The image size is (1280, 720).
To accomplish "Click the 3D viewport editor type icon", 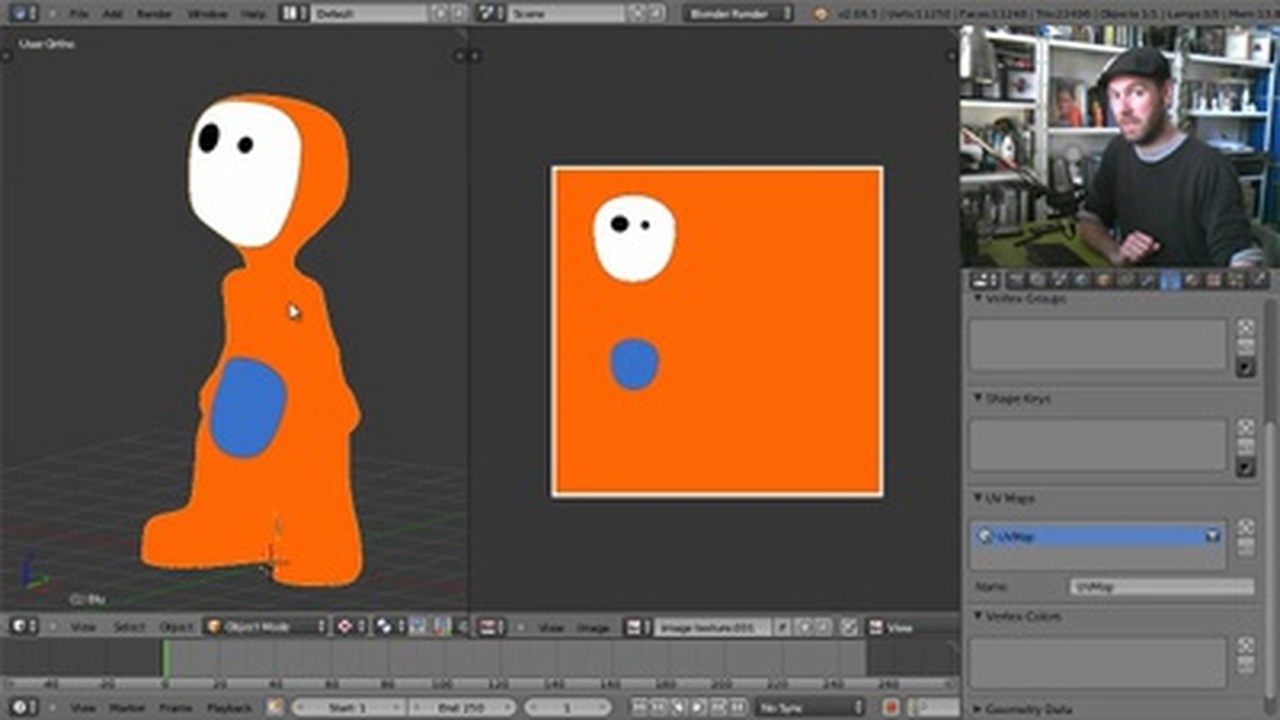I will (x=20, y=627).
